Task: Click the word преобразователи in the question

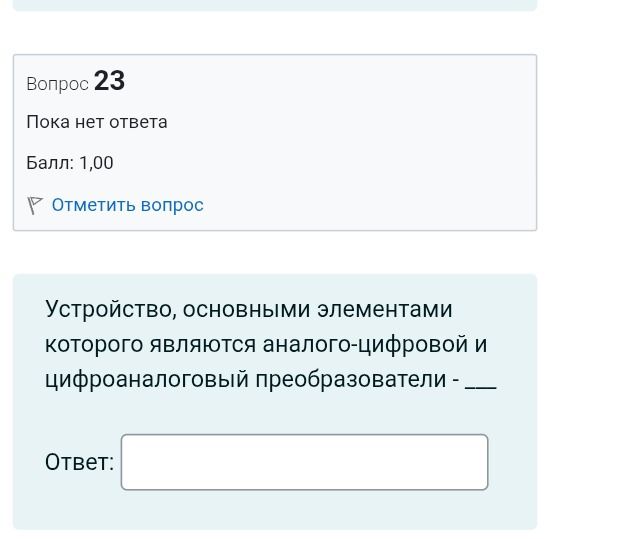Action: (351, 379)
